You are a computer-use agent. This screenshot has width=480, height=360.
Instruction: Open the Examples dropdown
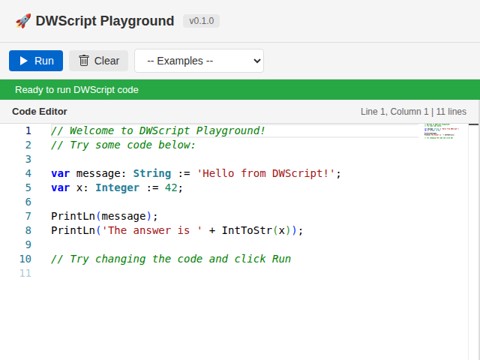coord(199,61)
